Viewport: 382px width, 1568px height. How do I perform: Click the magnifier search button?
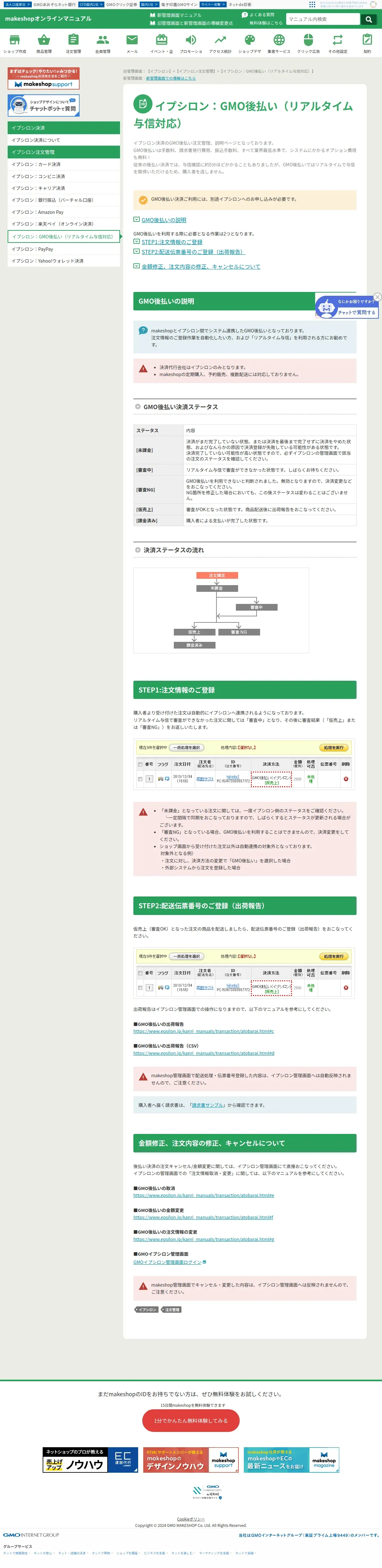point(368,19)
